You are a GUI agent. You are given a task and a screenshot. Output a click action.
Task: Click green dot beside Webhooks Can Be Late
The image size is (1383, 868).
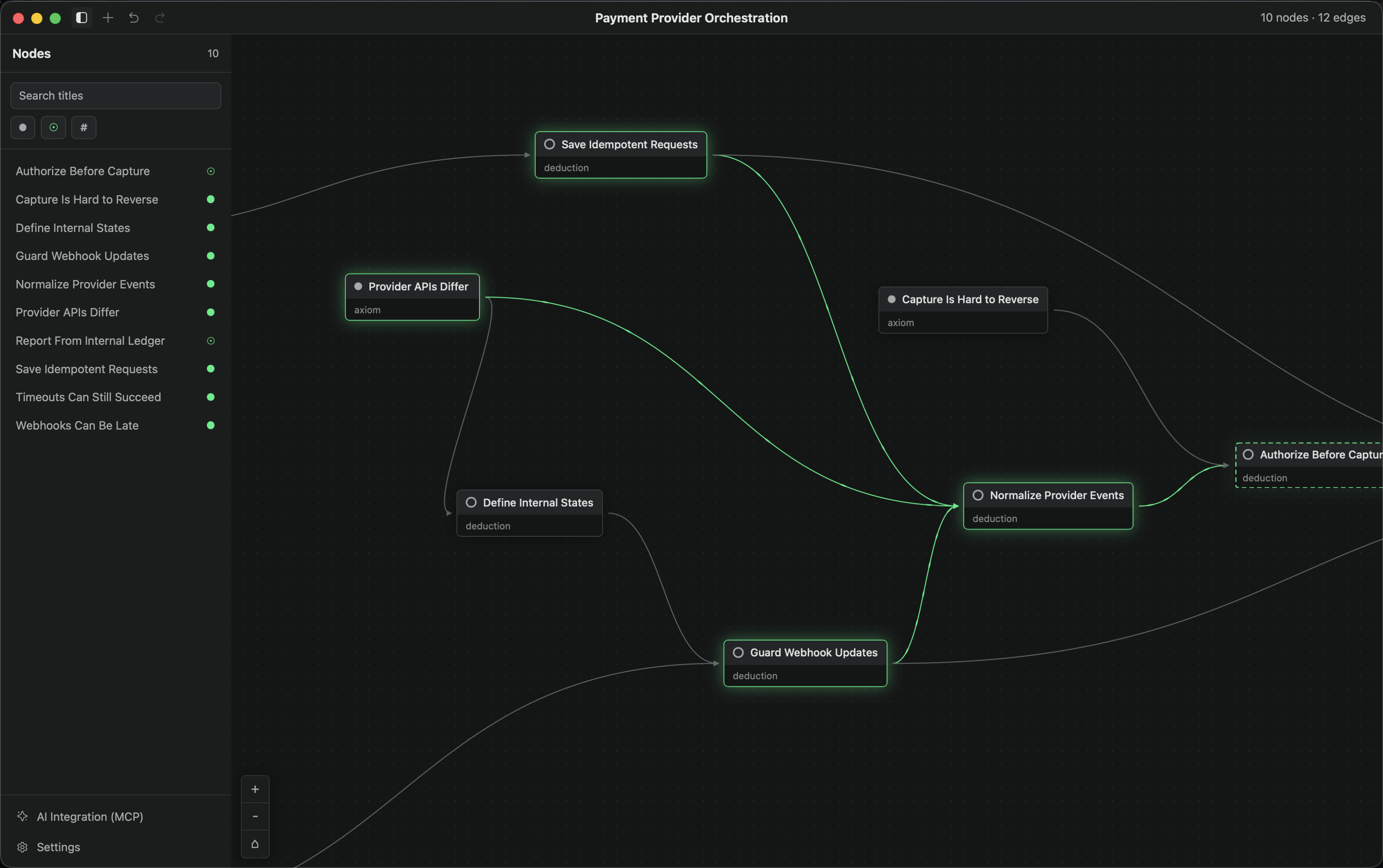coord(211,425)
